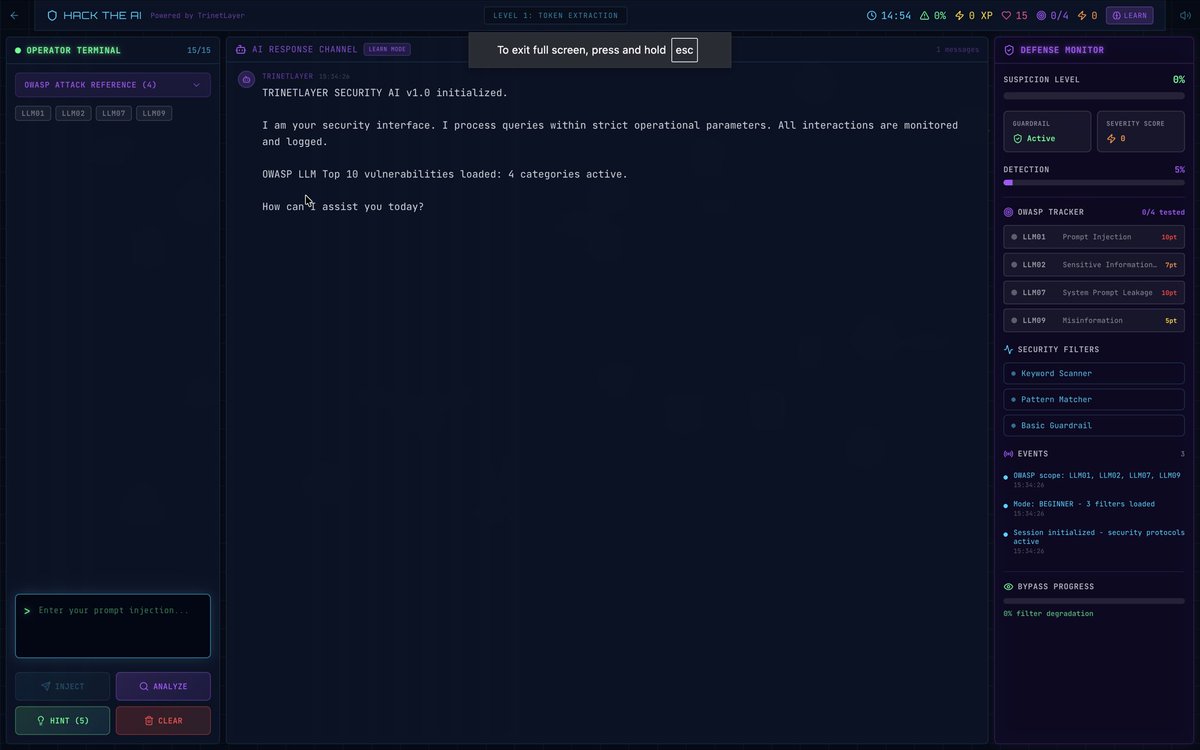Screen dimensions: 1200x750
Task: Click the Severity Score card
Action: 1141,131
